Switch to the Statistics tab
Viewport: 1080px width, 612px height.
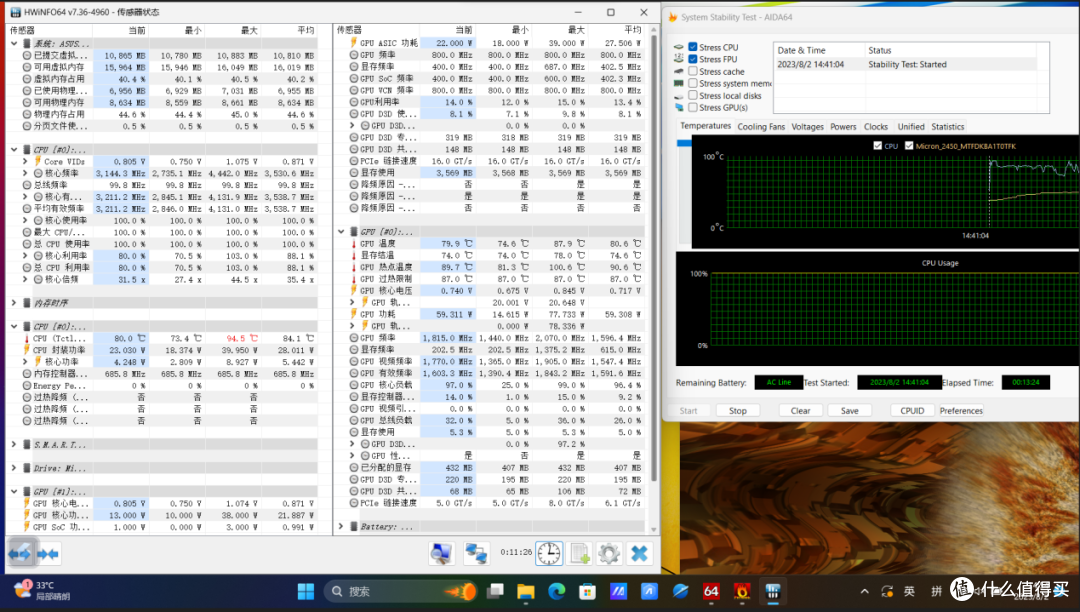948,127
